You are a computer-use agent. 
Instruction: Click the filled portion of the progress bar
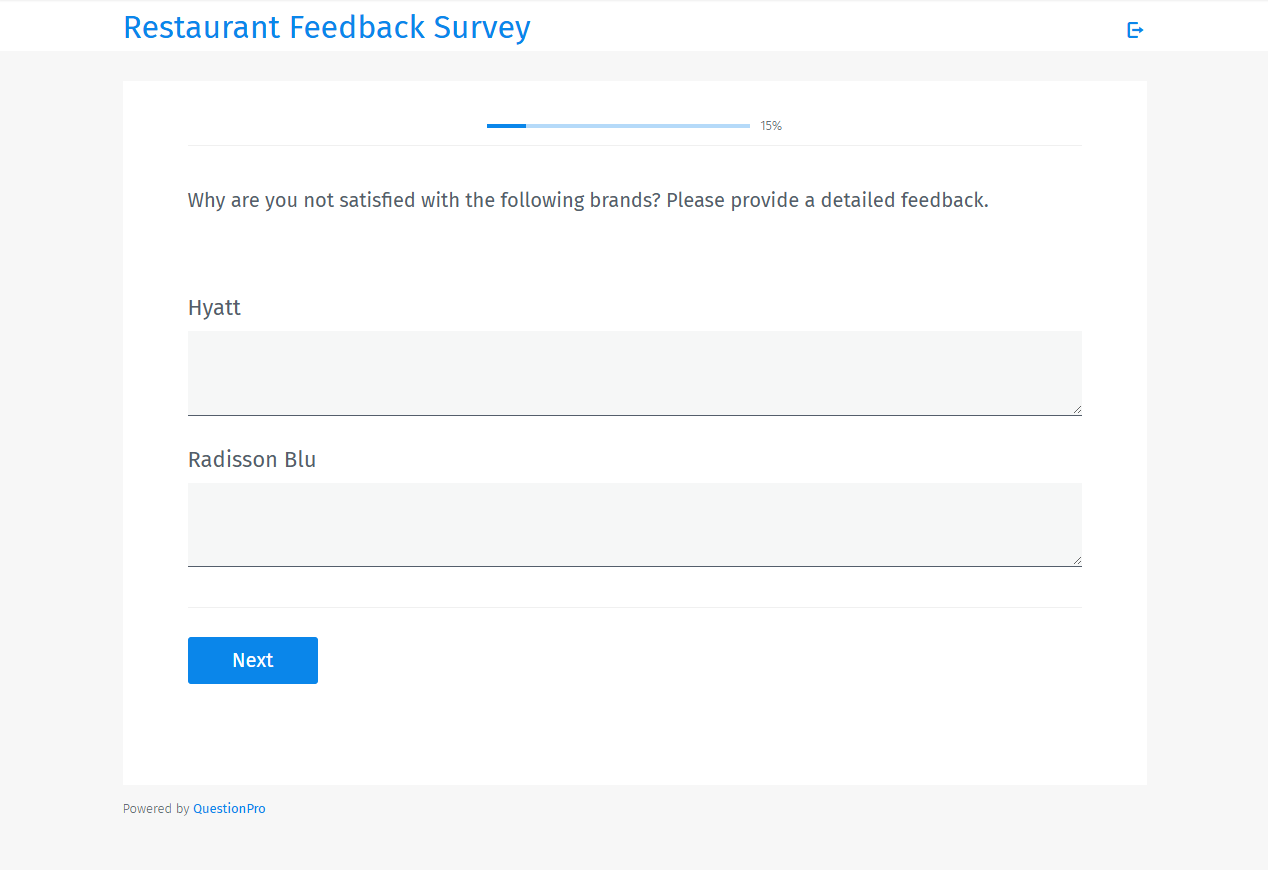(505, 126)
